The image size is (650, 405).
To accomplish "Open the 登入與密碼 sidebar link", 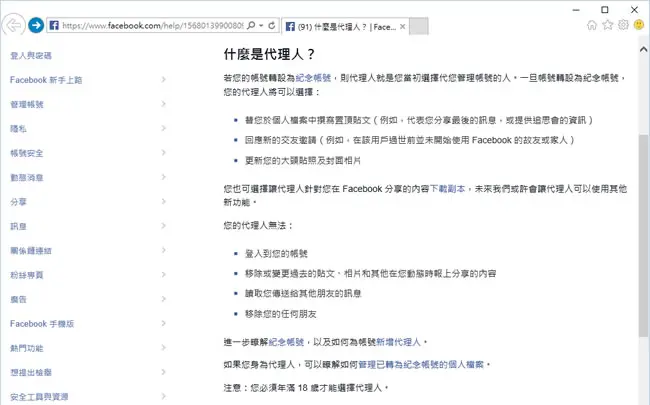I will pos(31,56).
